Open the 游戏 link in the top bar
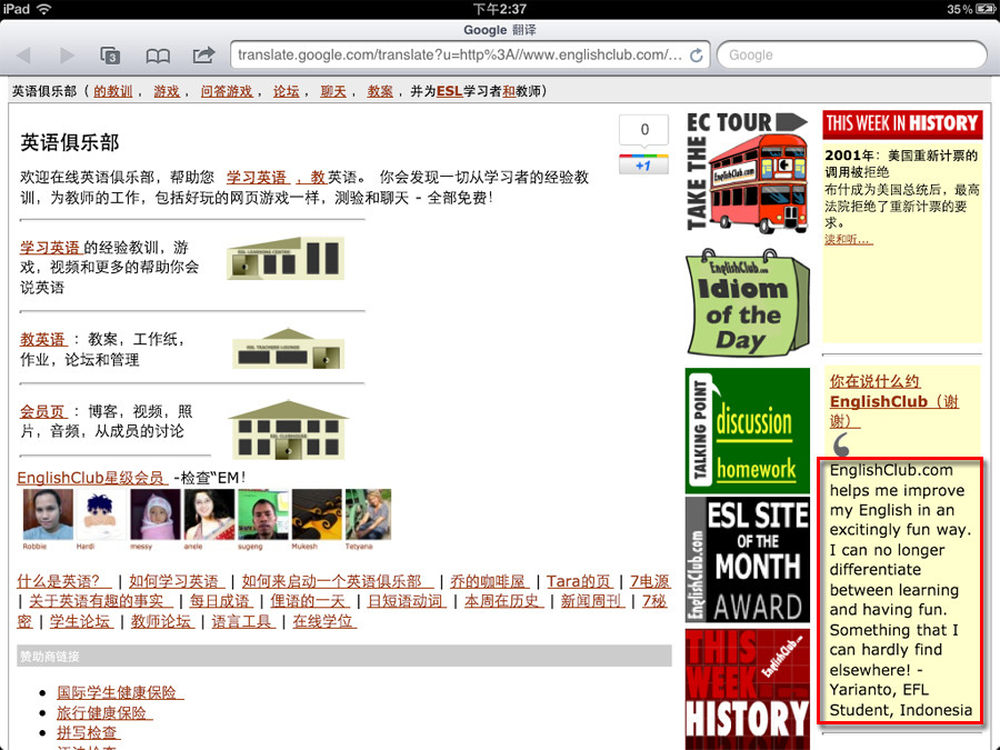Screen dimensions: 1000x750 tap(166, 92)
